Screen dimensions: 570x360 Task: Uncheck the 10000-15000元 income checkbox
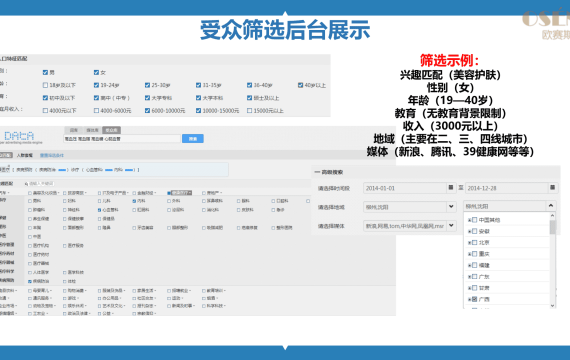198,111
